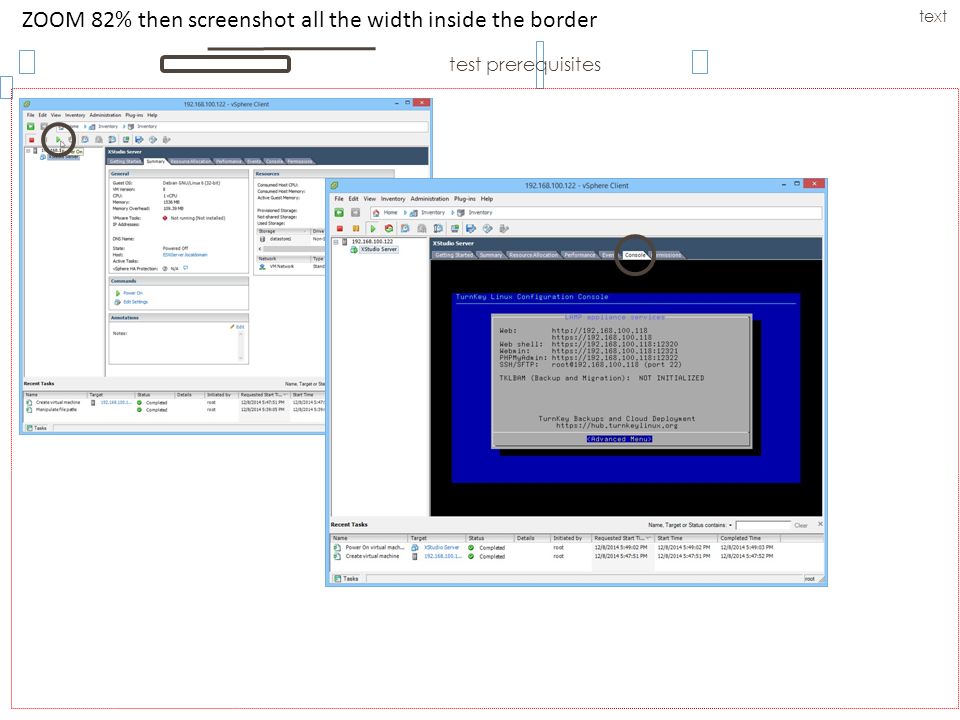Open Administration menu in Console window
The image size is (960, 720).
pyautogui.click(x=430, y=199)
